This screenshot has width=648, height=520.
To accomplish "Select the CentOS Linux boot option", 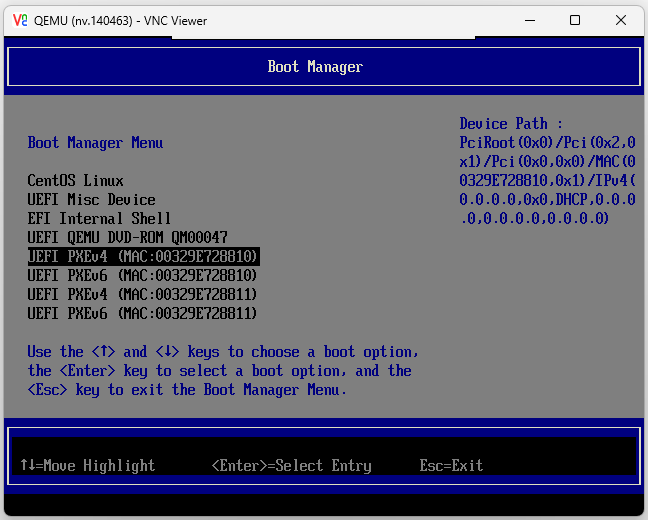I will coord(75,181).
